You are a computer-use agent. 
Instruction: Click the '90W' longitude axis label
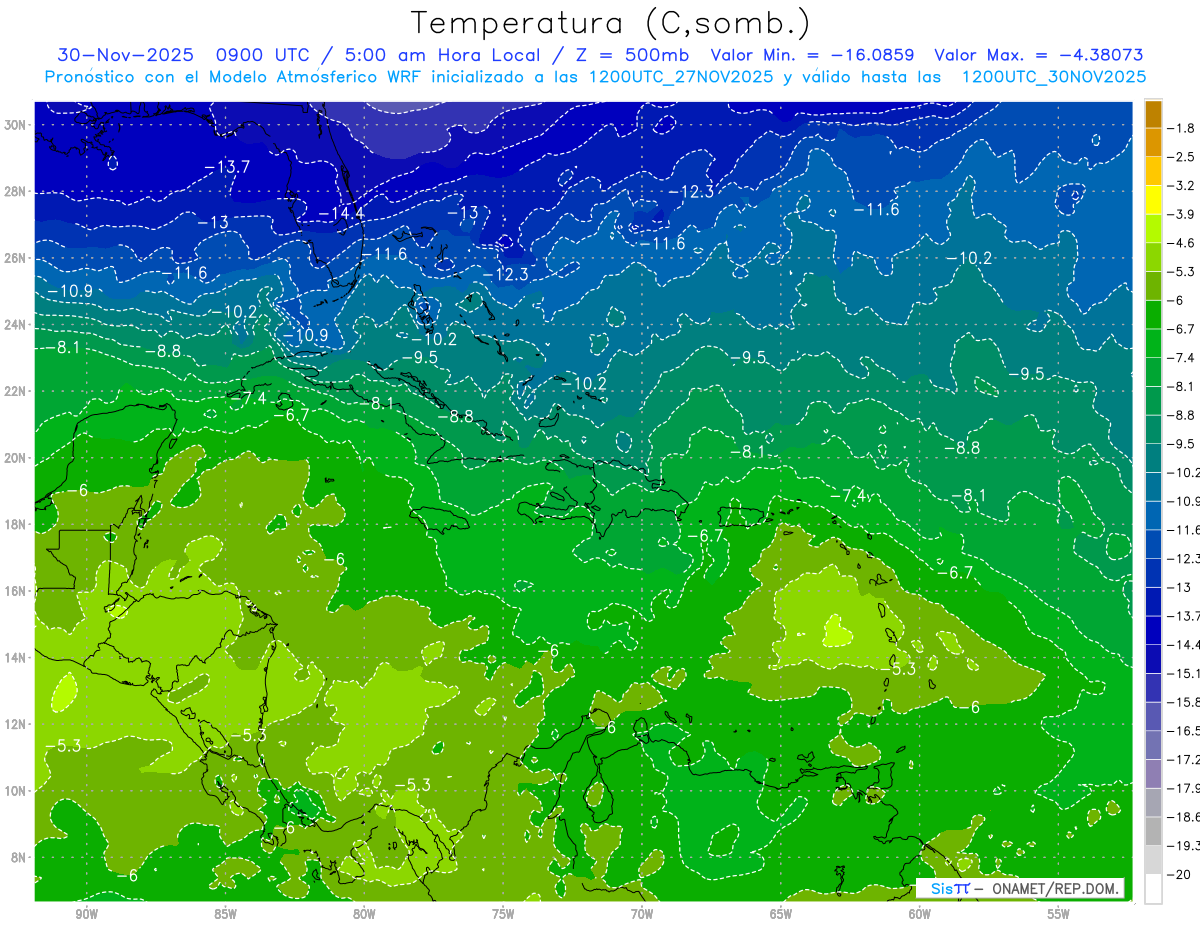pos(86,914)
